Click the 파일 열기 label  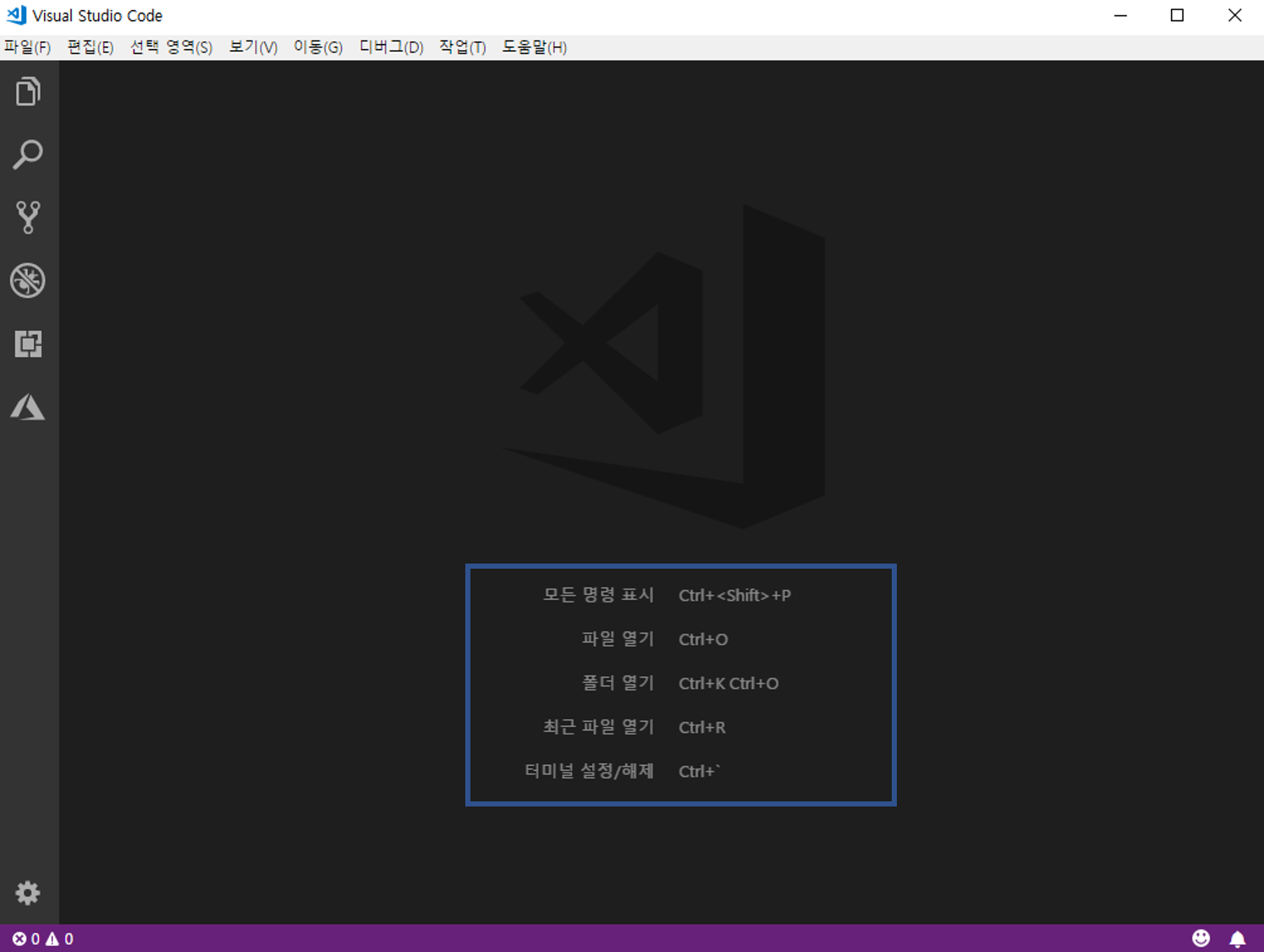(618, 639)
